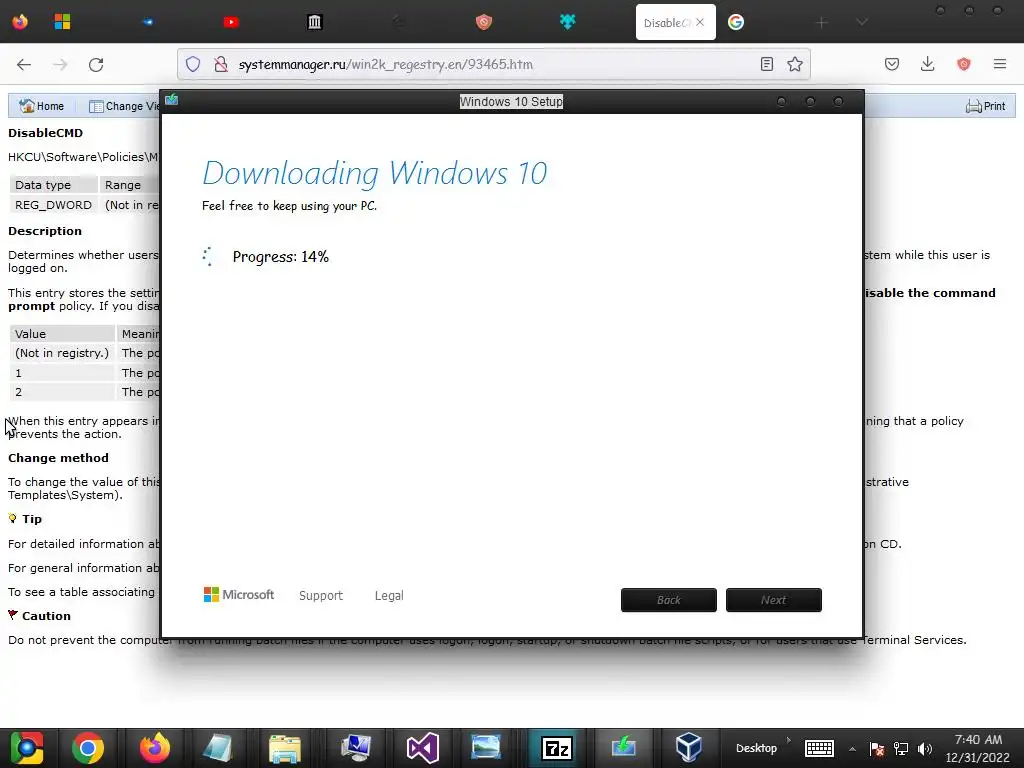Open the touch keyboard tray icon
This screenshot has width=1024, height=768.
tap(819, 748)
